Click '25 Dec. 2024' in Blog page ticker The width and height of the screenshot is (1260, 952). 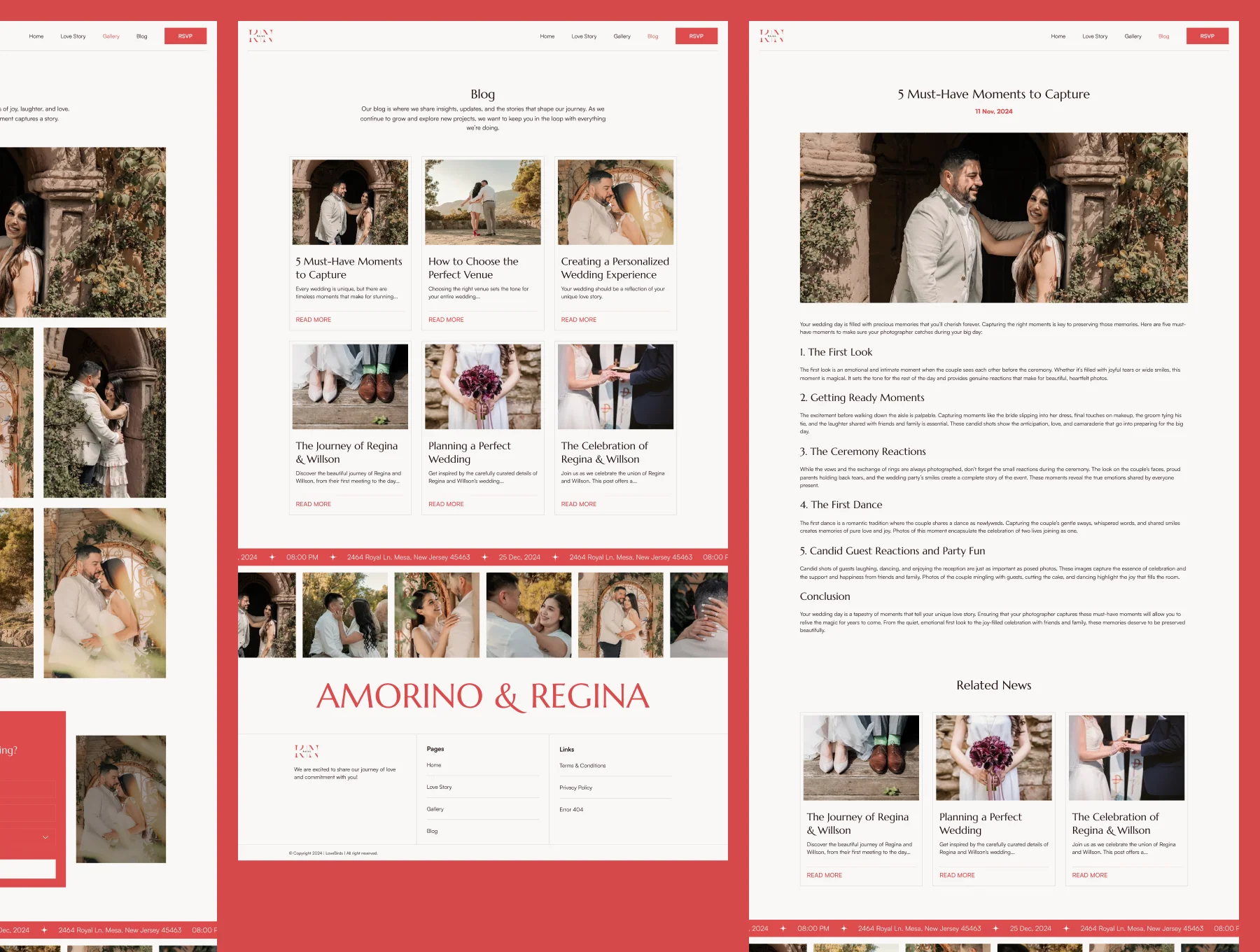[x=519, y=557]
